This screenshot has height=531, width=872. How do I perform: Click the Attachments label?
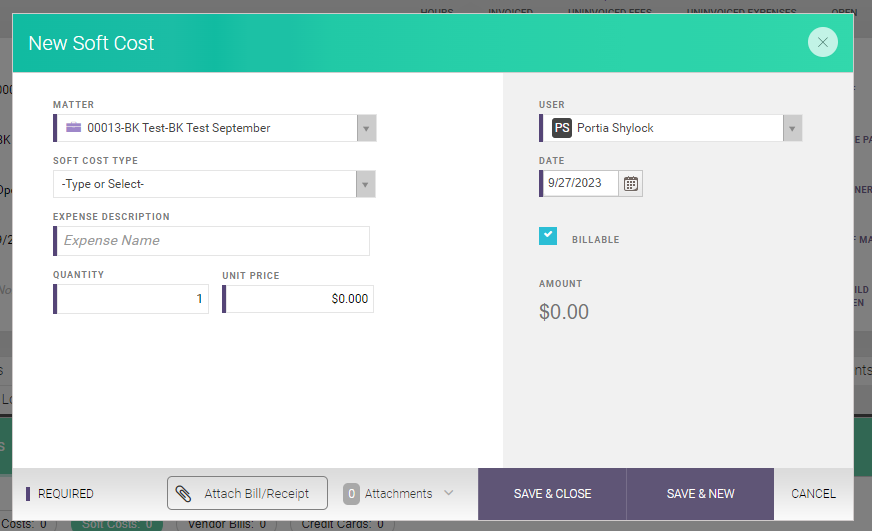(398, 494)
